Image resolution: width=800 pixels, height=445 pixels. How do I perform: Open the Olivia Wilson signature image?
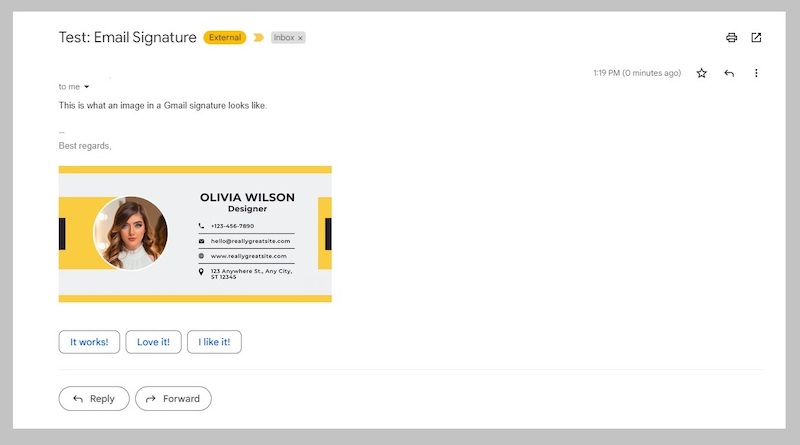click(195, 234)
